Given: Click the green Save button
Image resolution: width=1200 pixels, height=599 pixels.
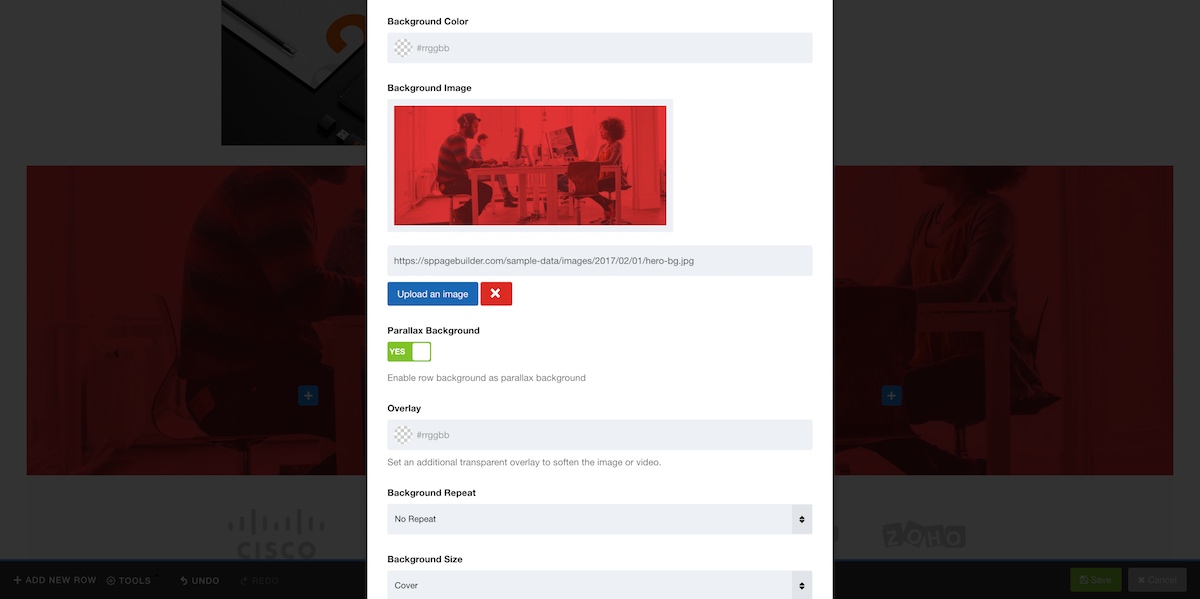Looking at the screenshot, I should pos(1096,580).
